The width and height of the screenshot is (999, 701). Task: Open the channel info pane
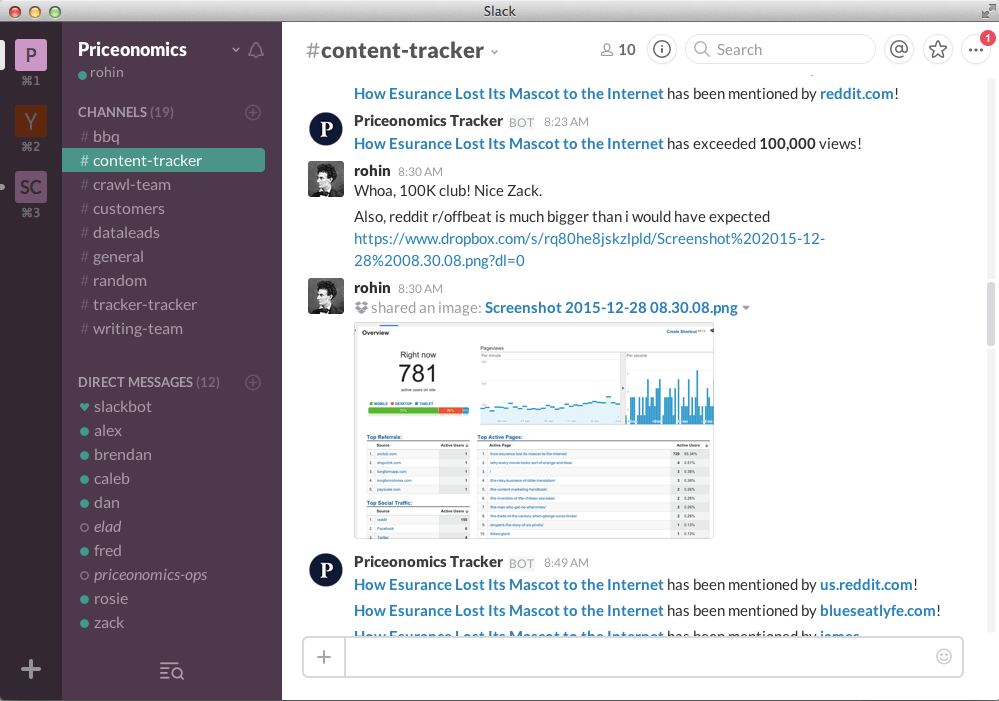(x=661, y=48)
